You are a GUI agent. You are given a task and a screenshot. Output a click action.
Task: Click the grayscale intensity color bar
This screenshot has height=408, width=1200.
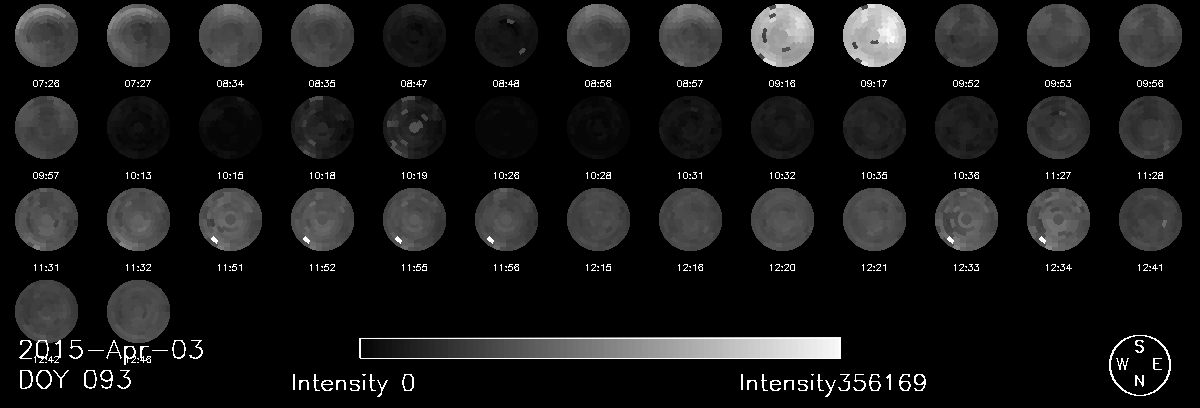coord(599,348)
